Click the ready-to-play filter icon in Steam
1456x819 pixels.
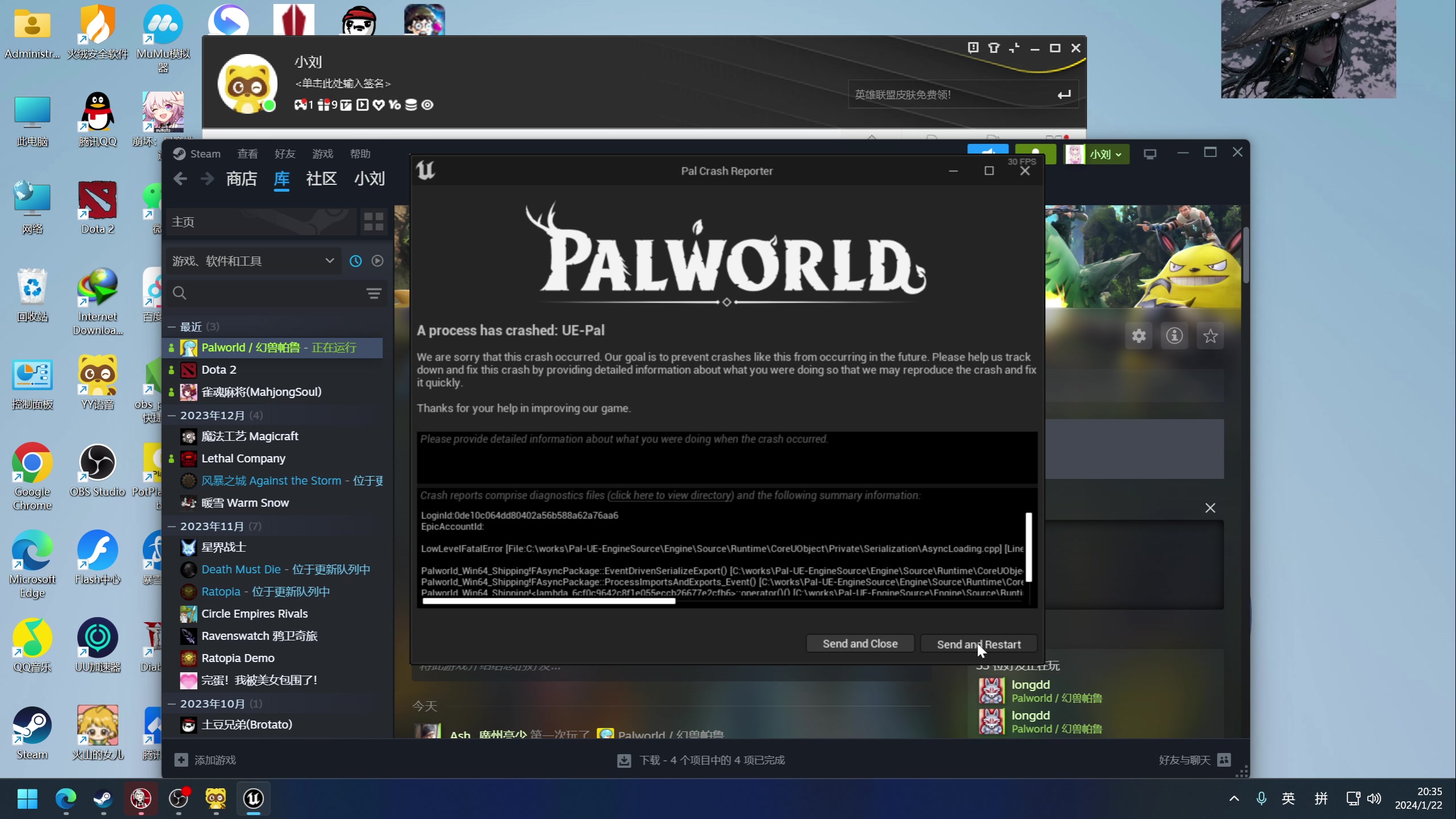point(378,261)
